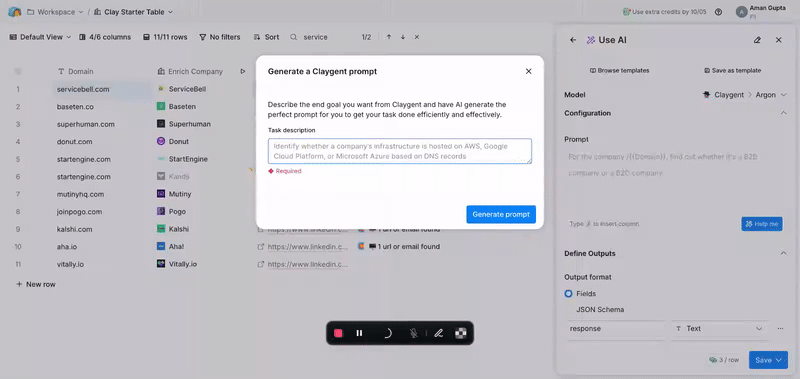Close the Use AI panel
Image resolution: width=800 pixels, height=379 pixels.
click(779, 40)
